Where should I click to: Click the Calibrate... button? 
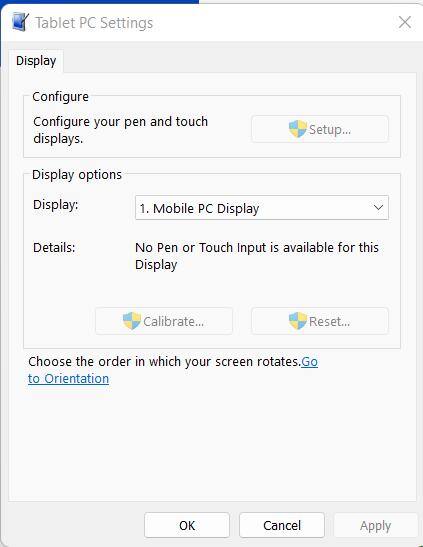click(x=164, y=321)
